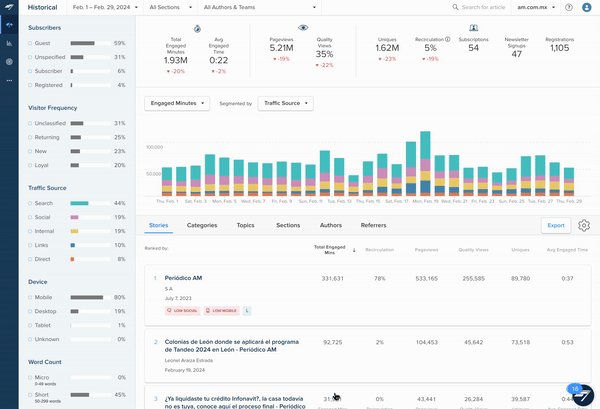Image resolution: width=600 pixels, height=409 pixels.
Task: Toggle the Returning visitor filter
Action: click(x=30, y=137)
